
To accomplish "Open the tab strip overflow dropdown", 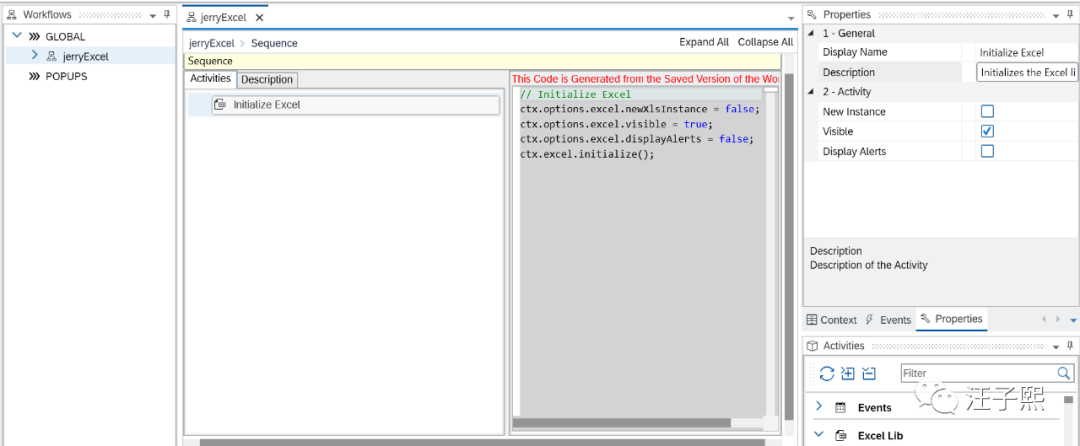I will 1072,320.
